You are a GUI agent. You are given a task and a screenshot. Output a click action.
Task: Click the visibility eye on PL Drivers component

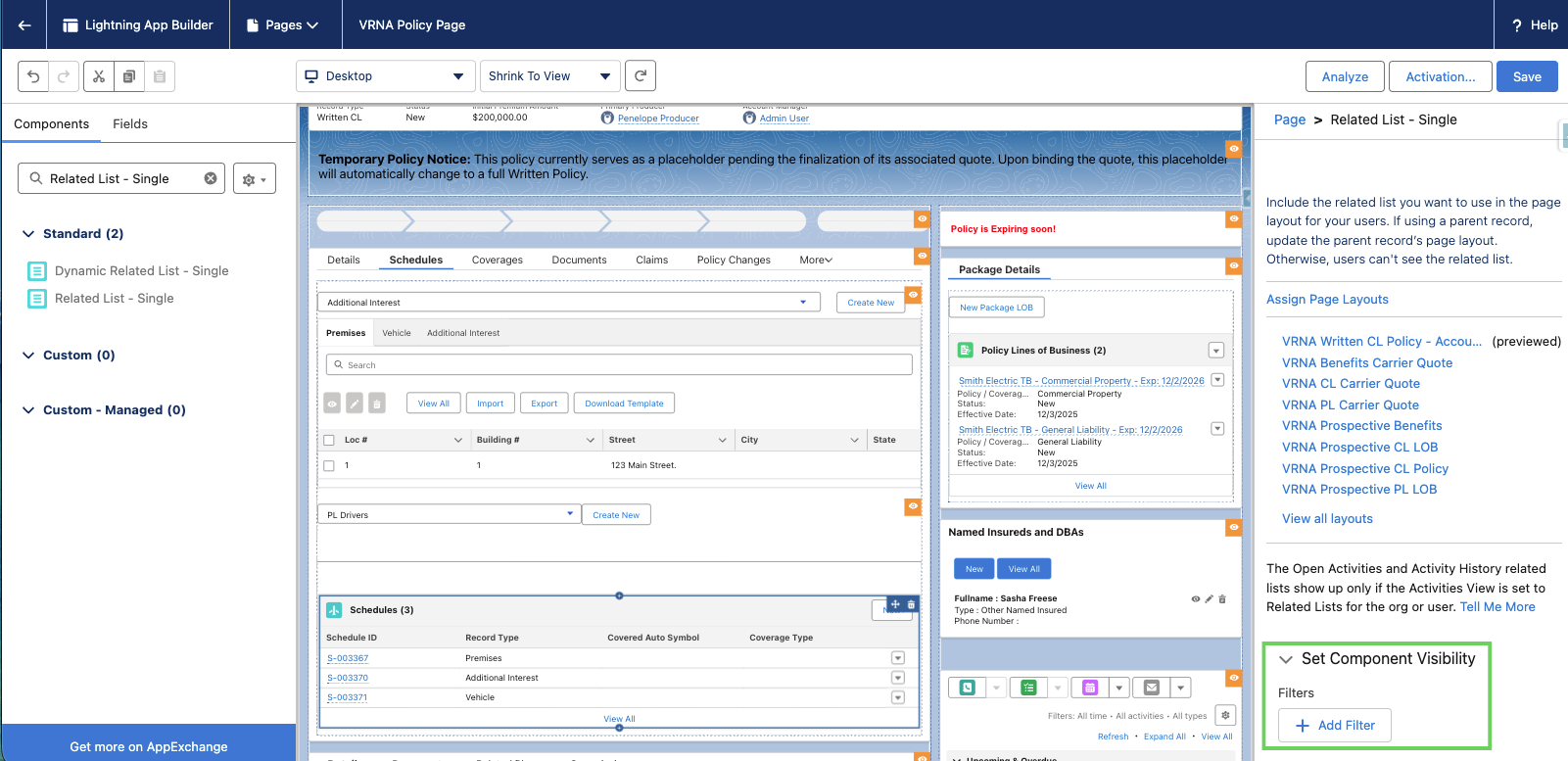(913, 506)
